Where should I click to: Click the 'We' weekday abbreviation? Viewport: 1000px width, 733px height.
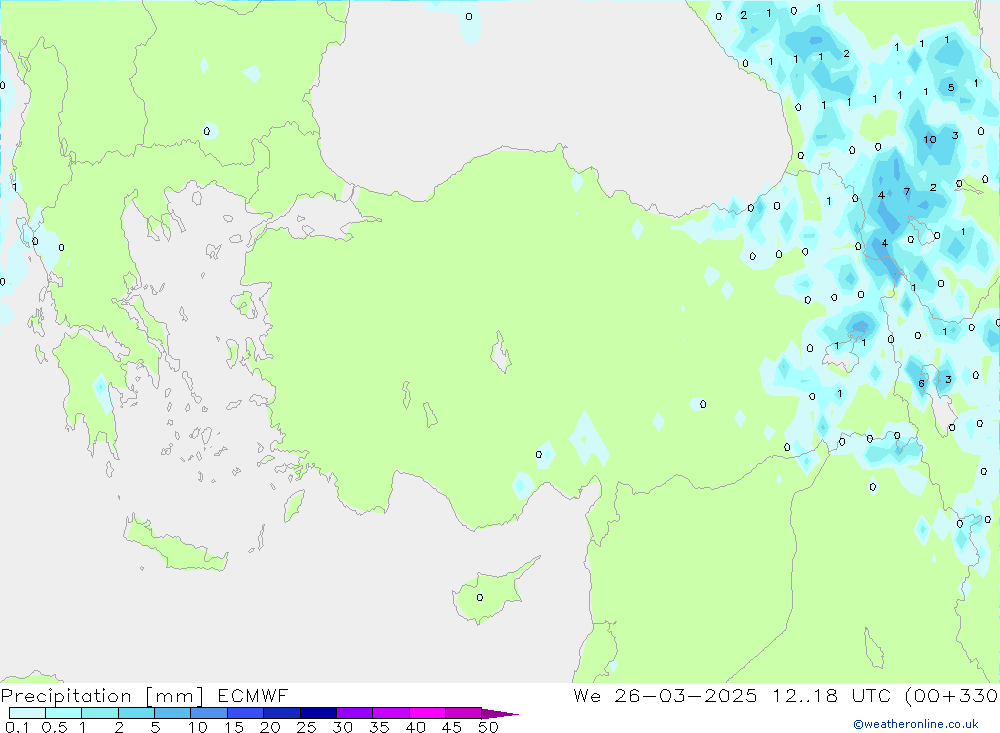pyautogui.click(x=587, y=695)
